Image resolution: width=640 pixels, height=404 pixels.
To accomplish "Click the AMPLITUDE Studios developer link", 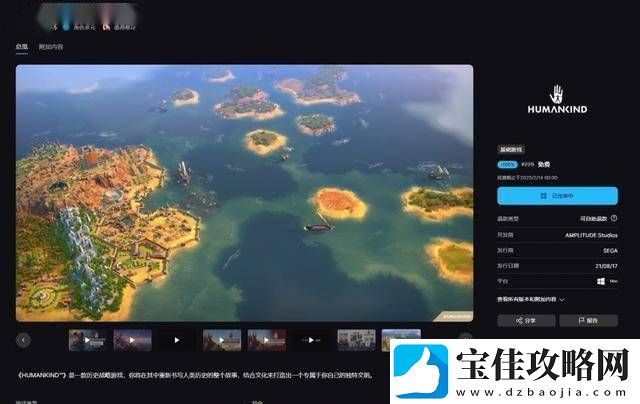I will [591, 235].
